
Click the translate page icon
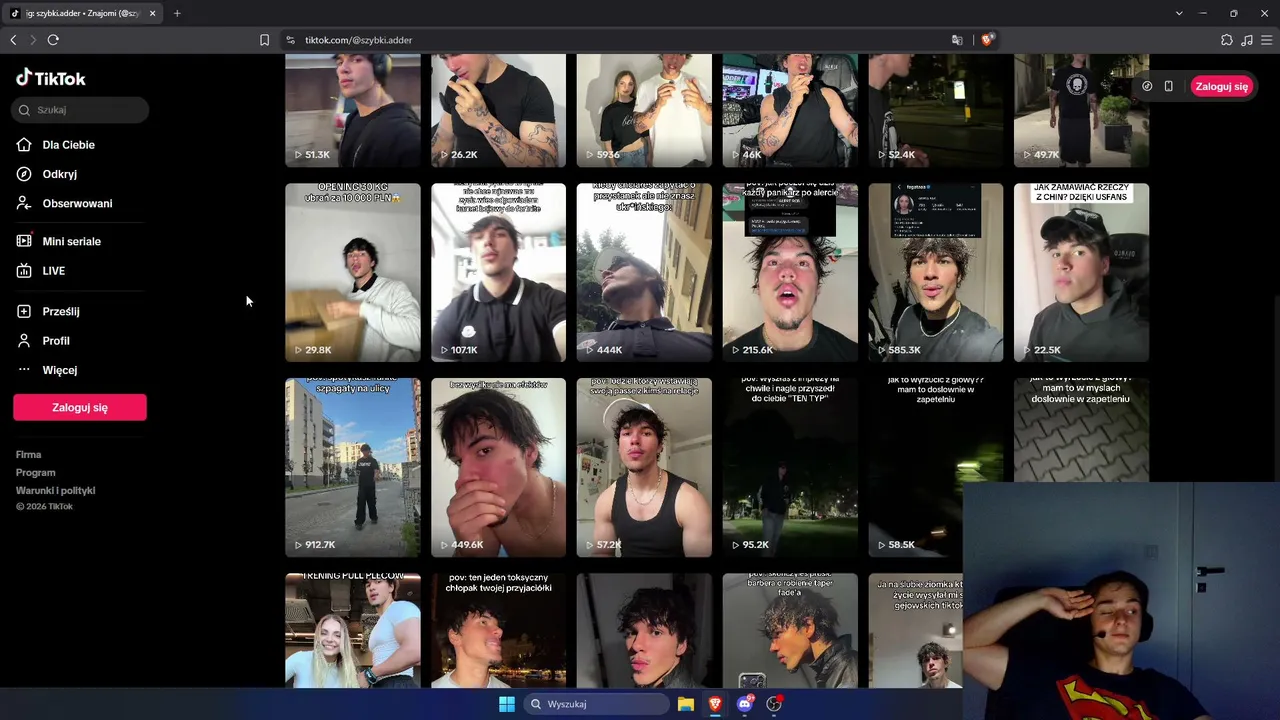pos(957,40)
